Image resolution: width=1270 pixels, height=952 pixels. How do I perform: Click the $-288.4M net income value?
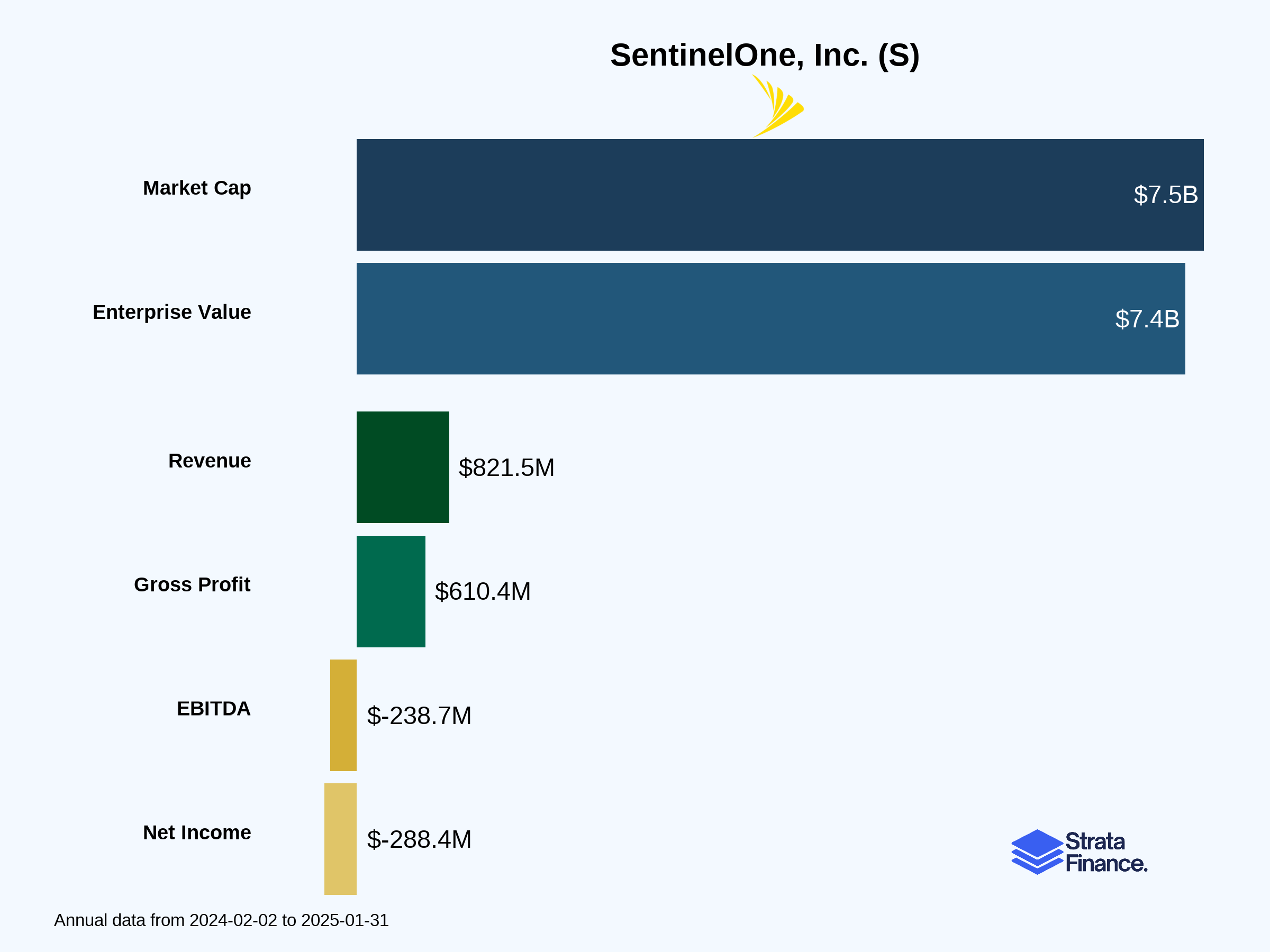419,839
